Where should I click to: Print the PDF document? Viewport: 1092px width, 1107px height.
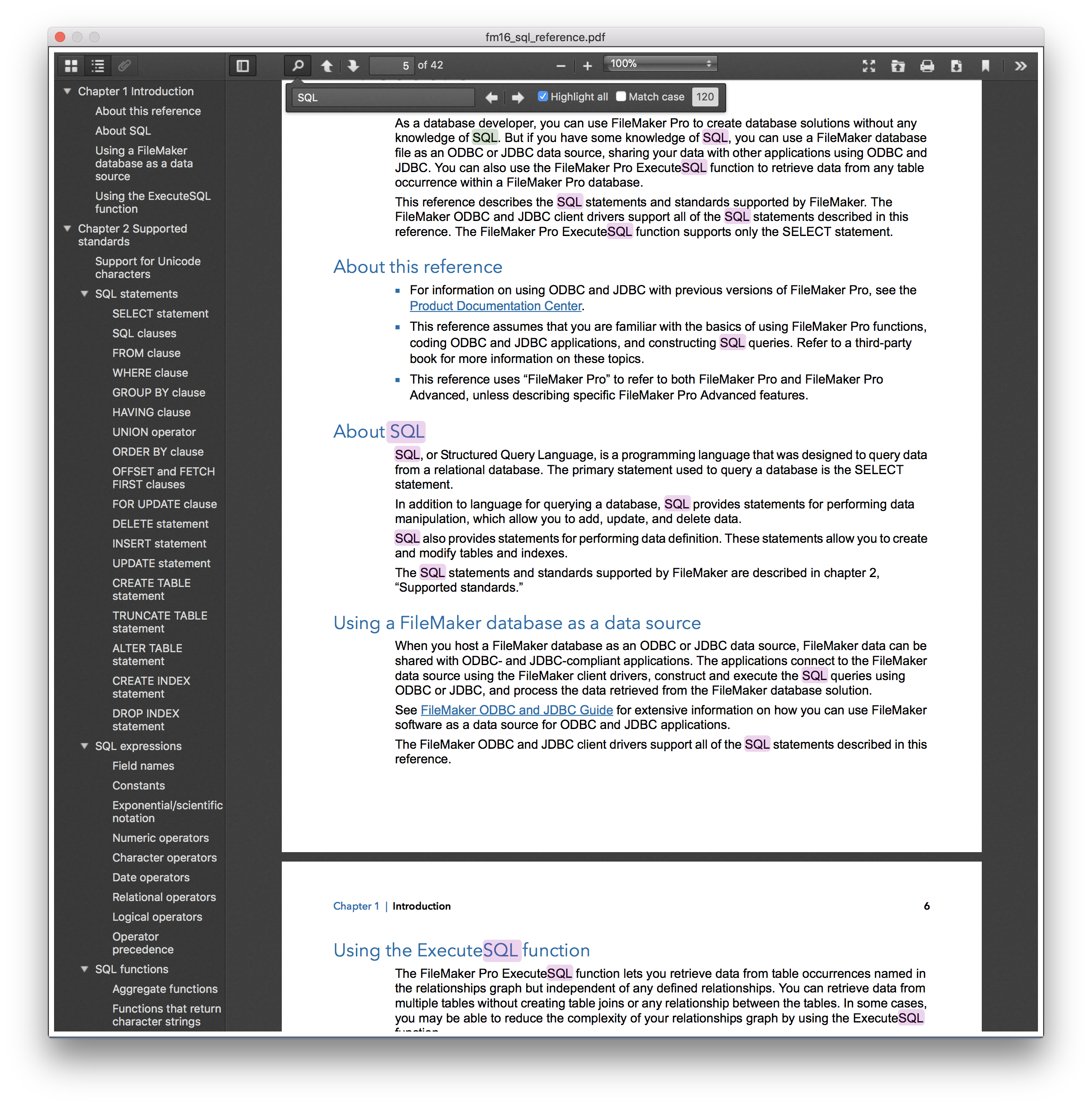click(x=927, y=66)
